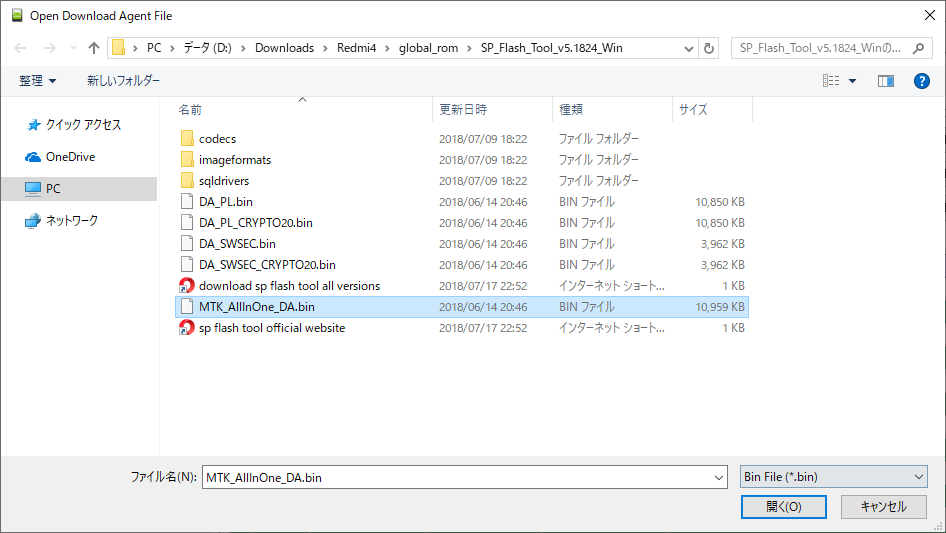
Task: Click 'download sp flash tool all versions' name
Action: (290, 286)
